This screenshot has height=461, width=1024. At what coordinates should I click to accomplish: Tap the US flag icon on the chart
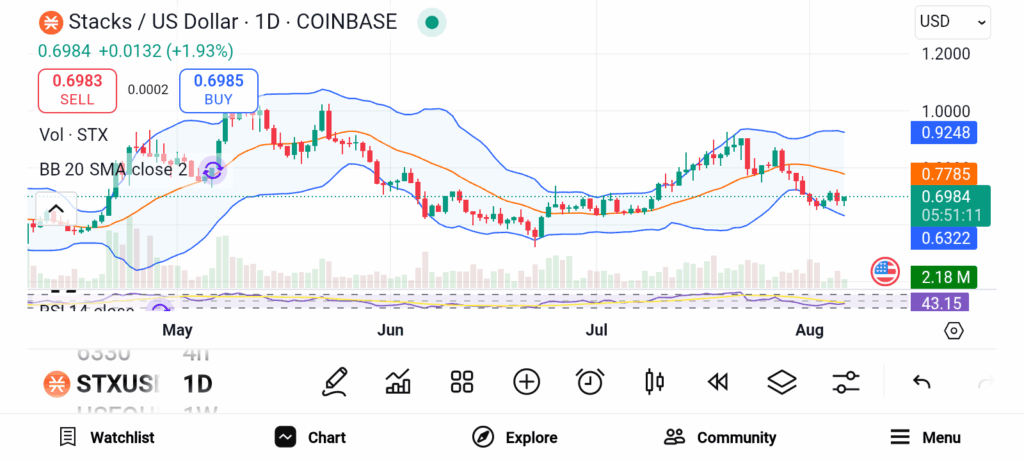coord(884,269)
